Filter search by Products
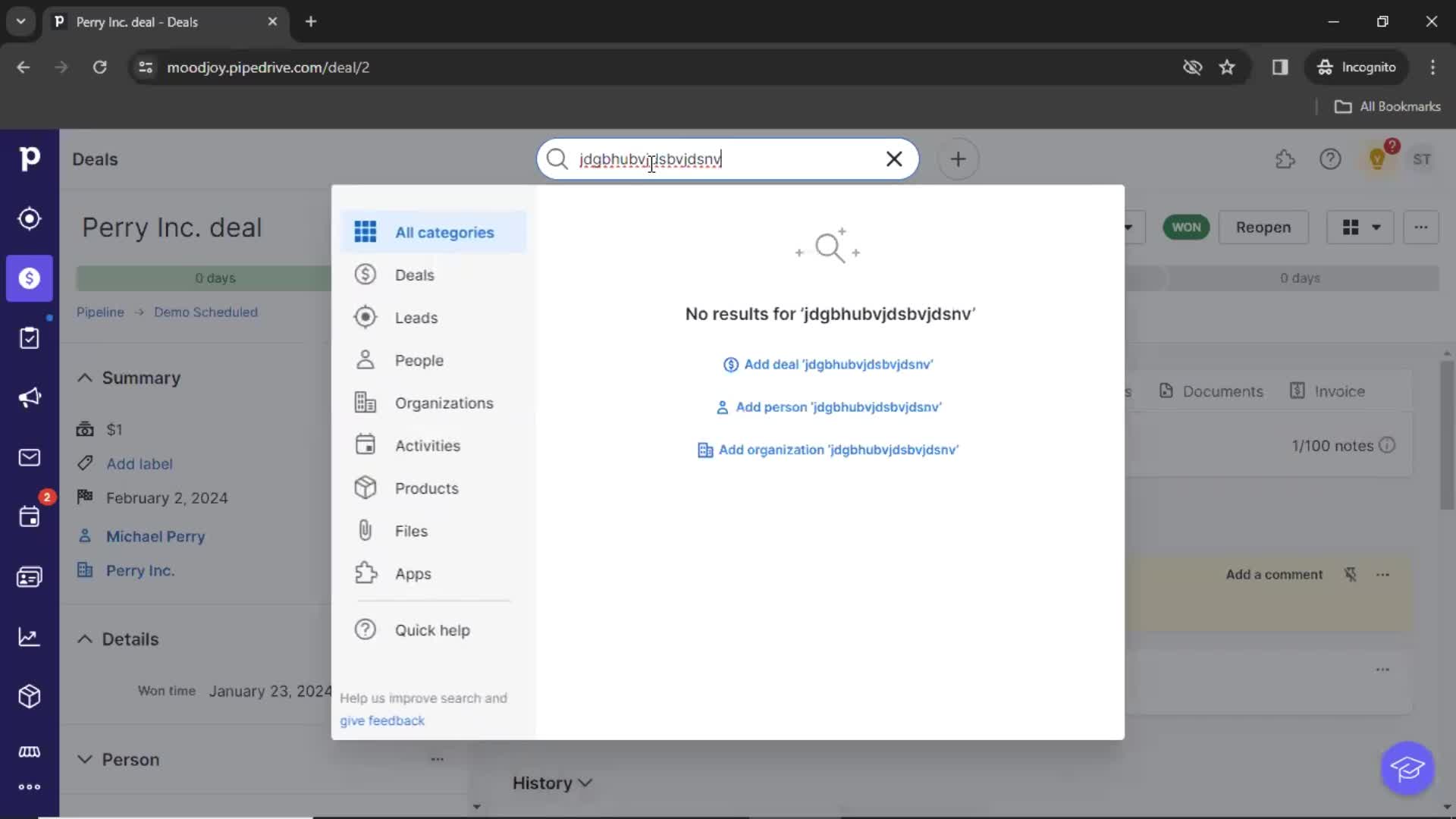Viewport: 1456px width, 819px height. pyautogui.click(x=433, y=488)
